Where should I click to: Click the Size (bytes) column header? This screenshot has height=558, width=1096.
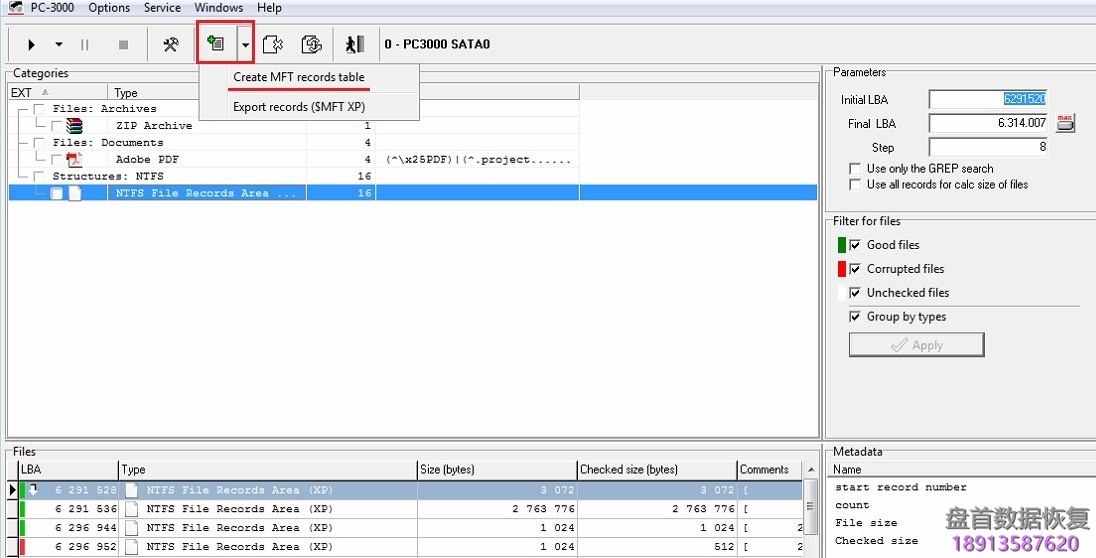pyautogui.click(x=497, y=470)
